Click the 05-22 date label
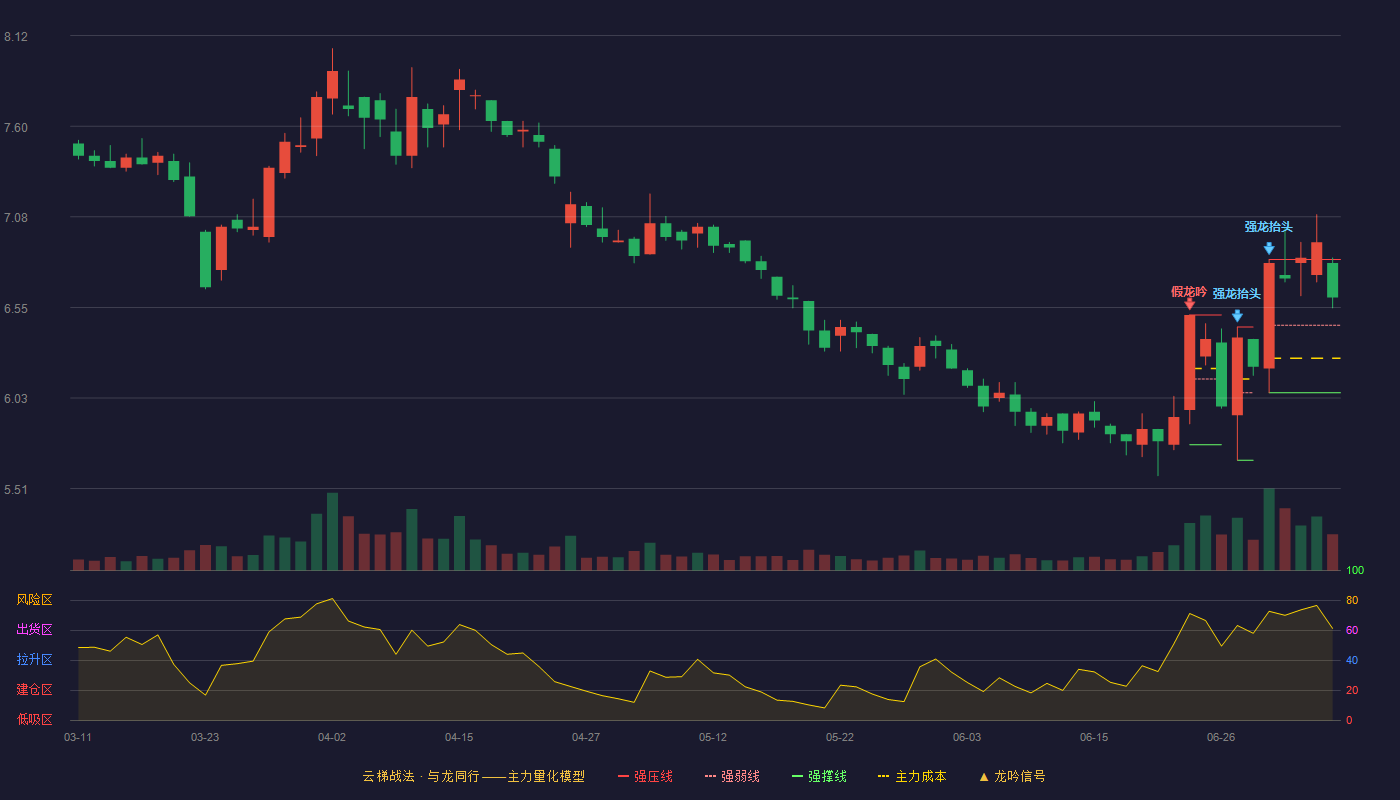 click(x=840, y=737)
